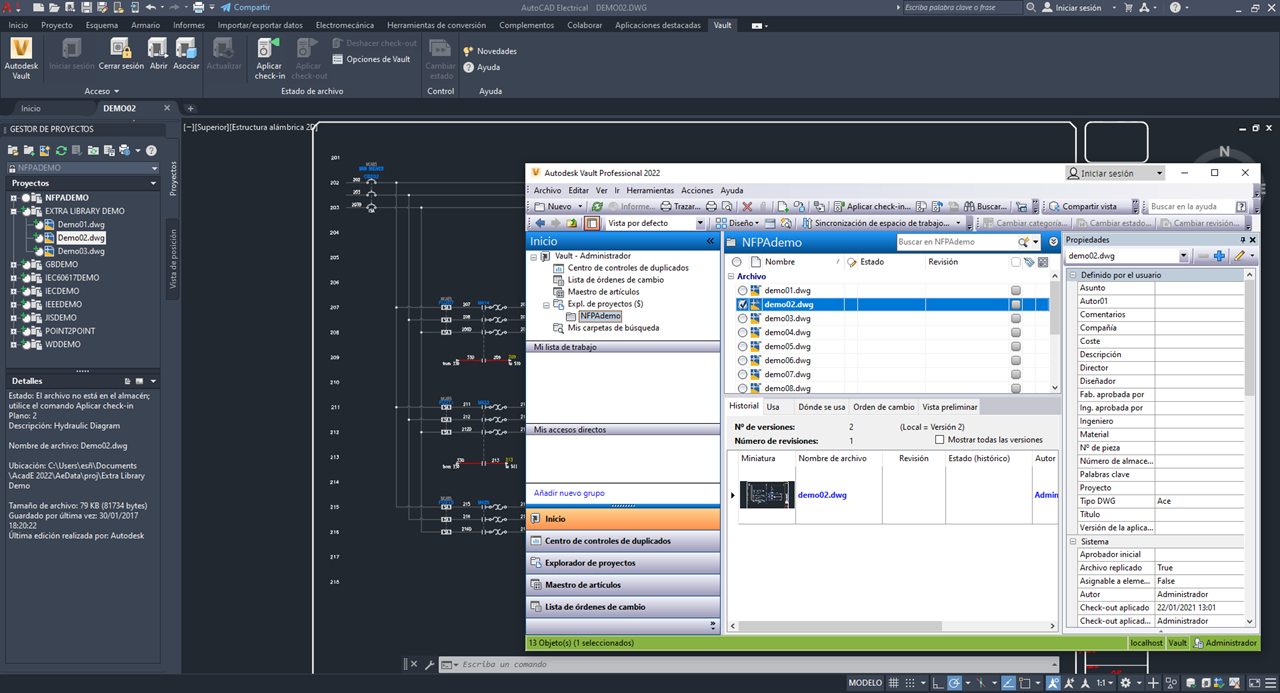
Task: Click the search magnifier in NFPAdemo search box
Action: pyautogui.click(x=1024, y=242)
